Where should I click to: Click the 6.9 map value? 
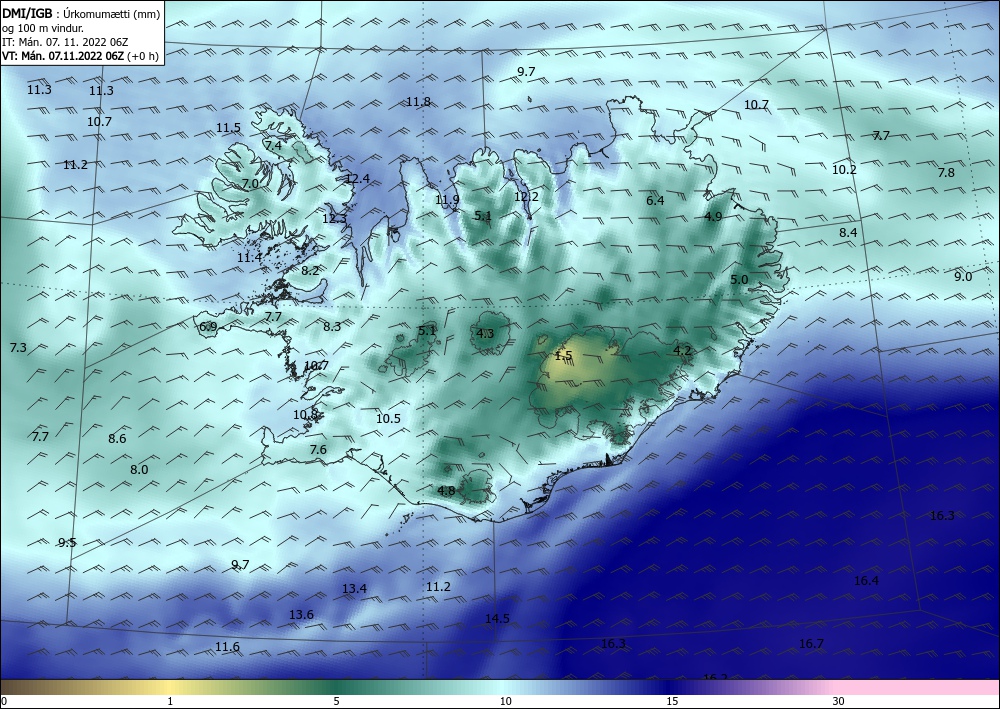pos(208,327)
